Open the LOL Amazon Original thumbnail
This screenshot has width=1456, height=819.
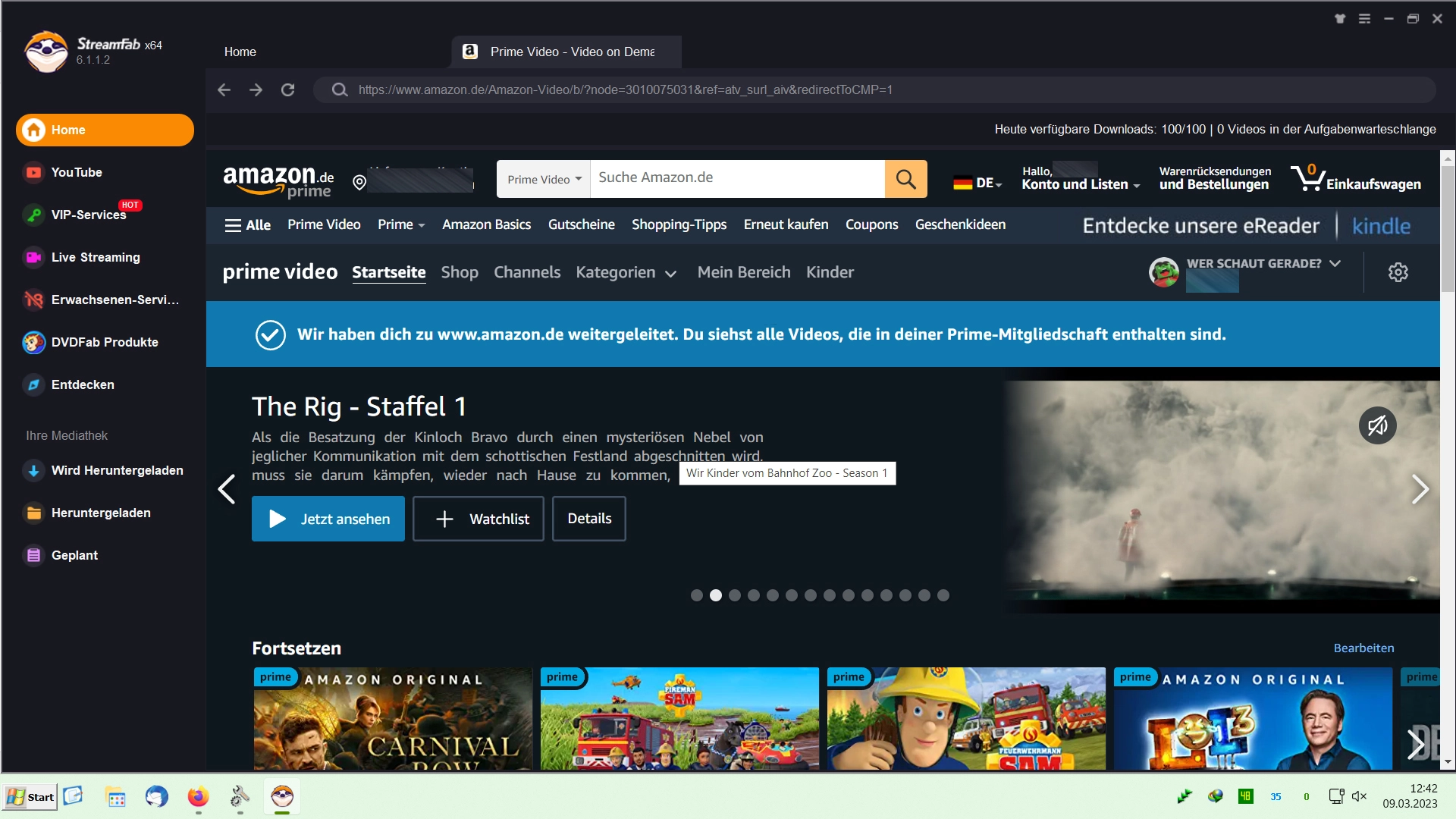coord(1252,719)
